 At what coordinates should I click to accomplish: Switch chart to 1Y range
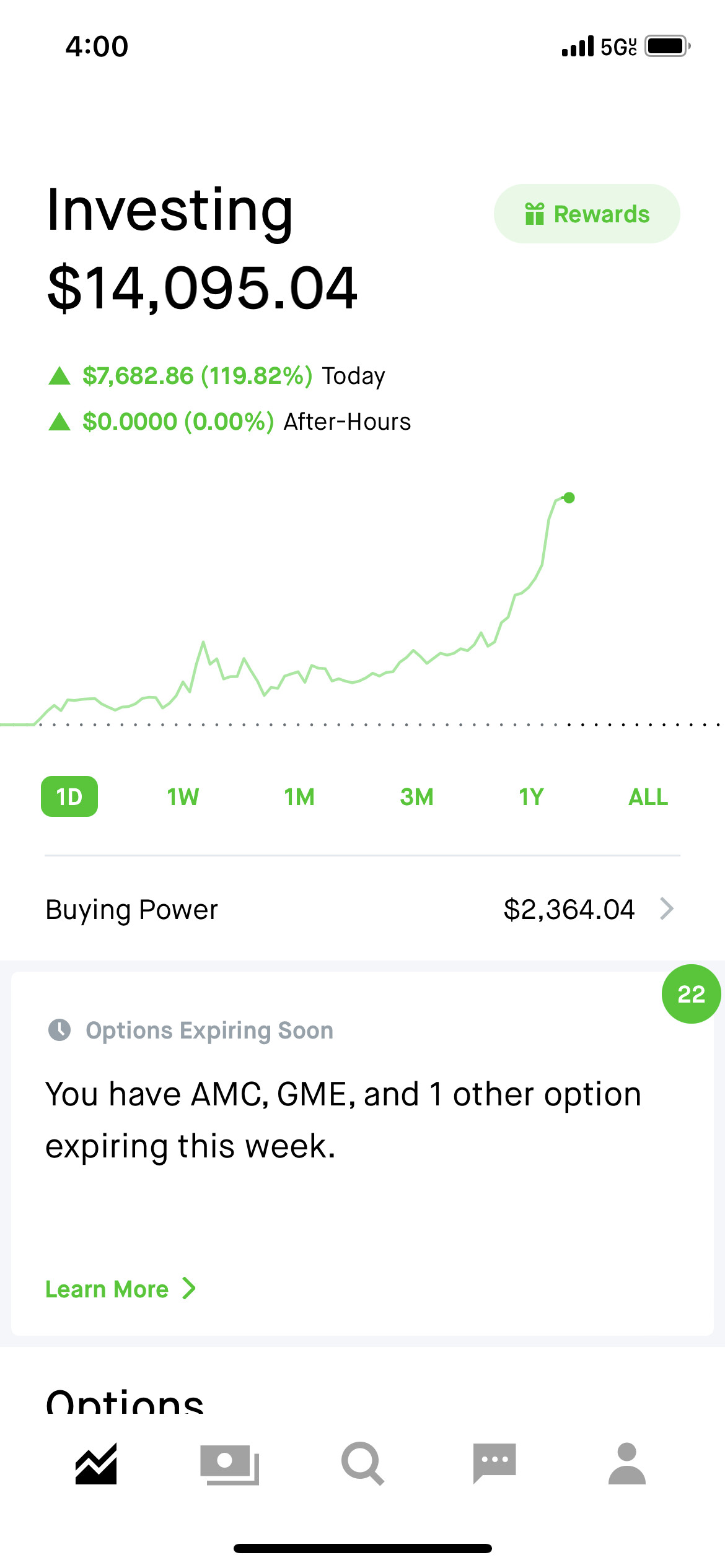click(x=531, y=797)
